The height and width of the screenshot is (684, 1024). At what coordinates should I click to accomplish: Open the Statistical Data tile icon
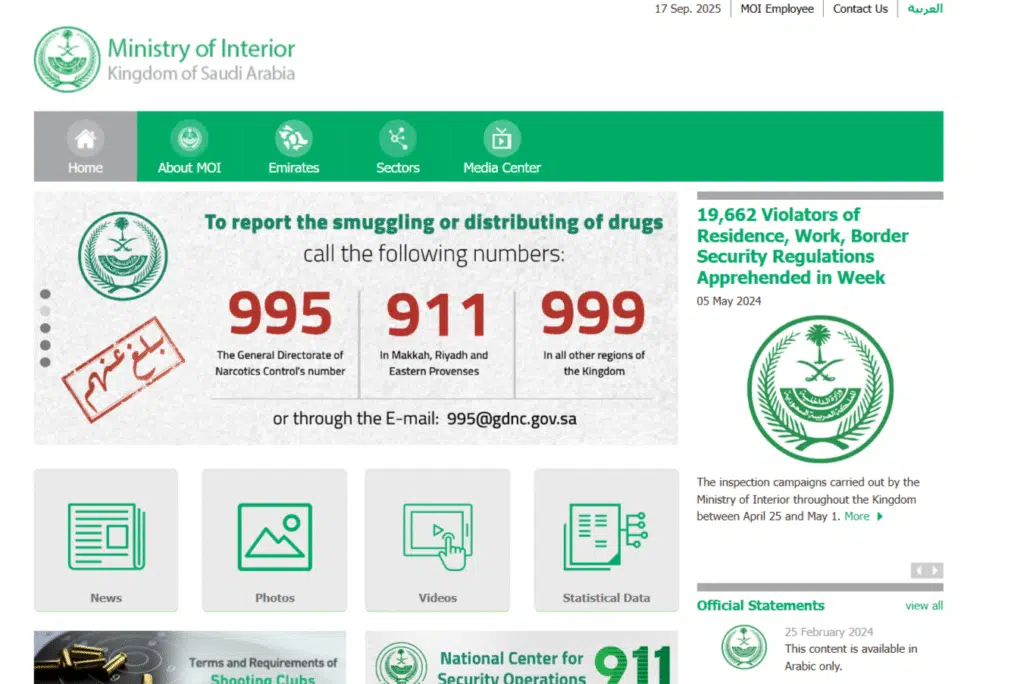605,537
